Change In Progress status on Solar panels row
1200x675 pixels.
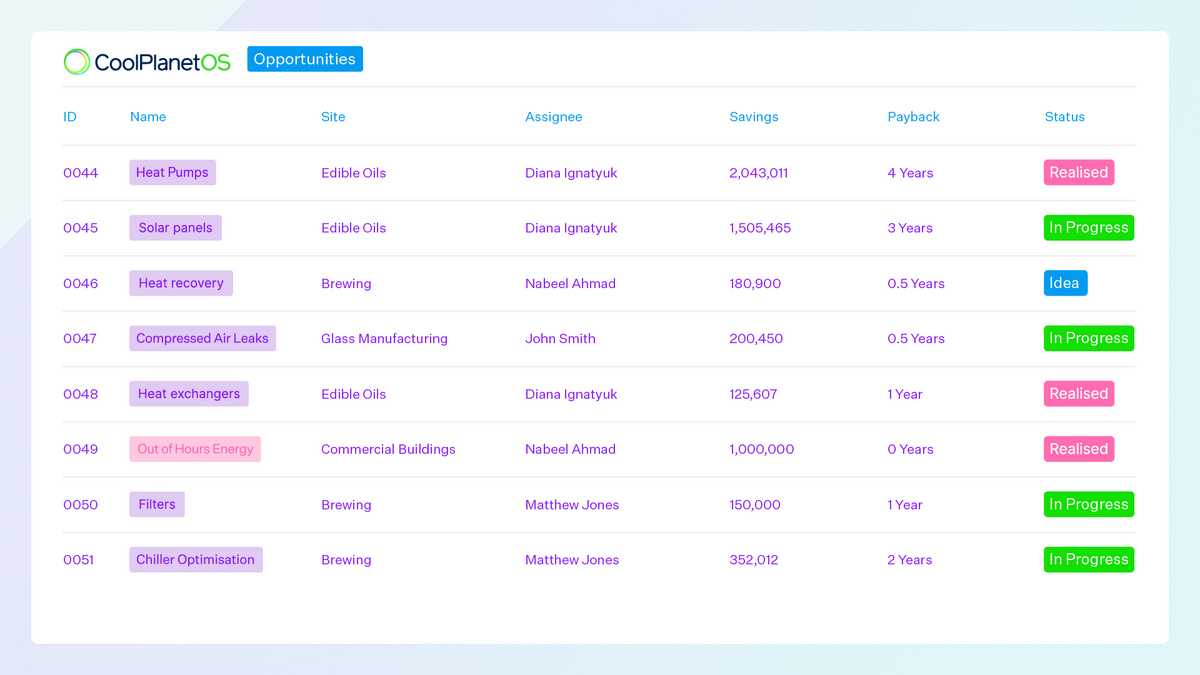[1088, 228]
